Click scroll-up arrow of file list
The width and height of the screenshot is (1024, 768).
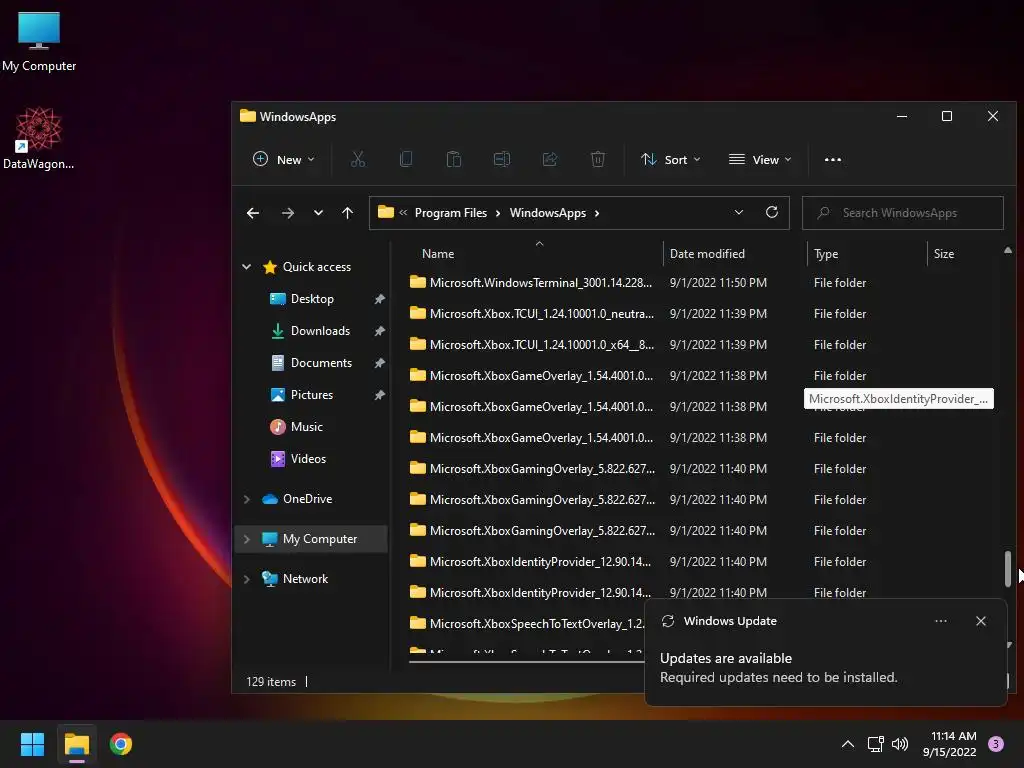point(1008,250)
